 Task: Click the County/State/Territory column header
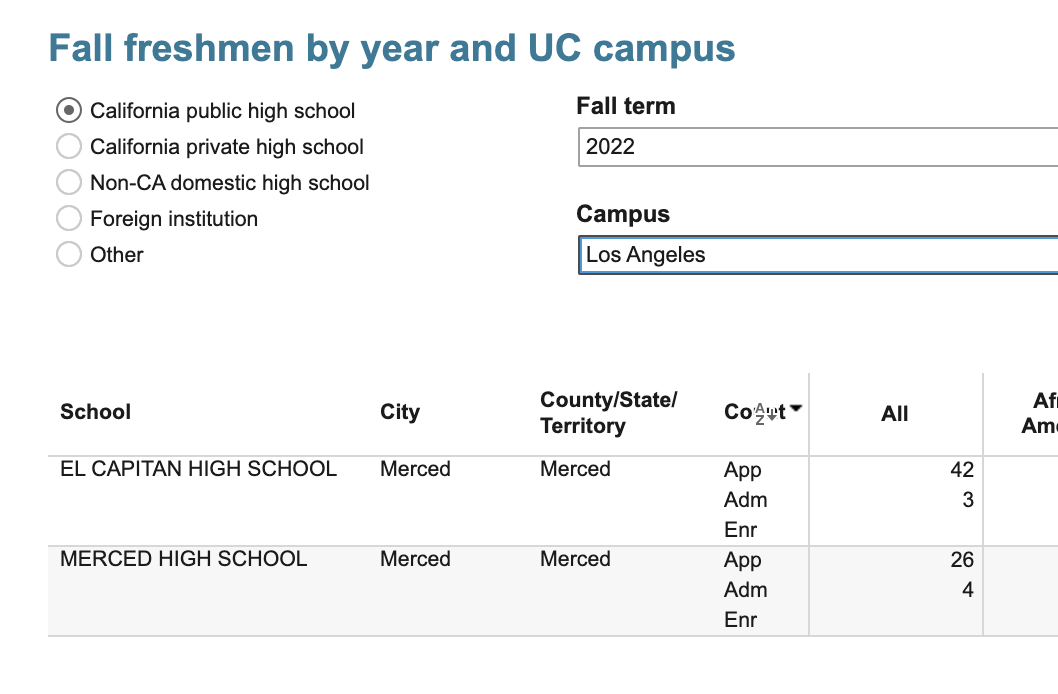pos(608,412)
